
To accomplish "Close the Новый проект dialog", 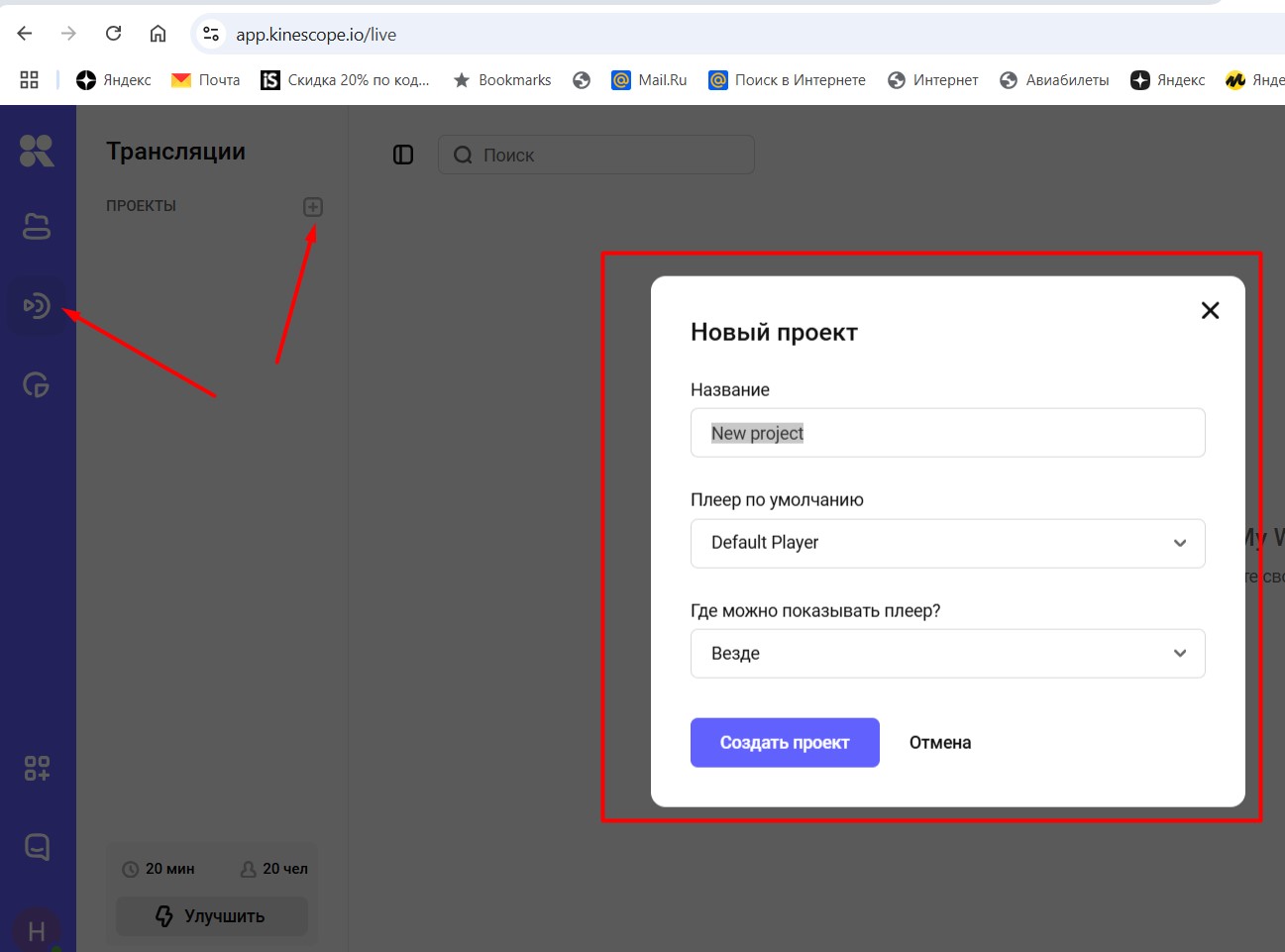I will click(x=1210, y=310).
